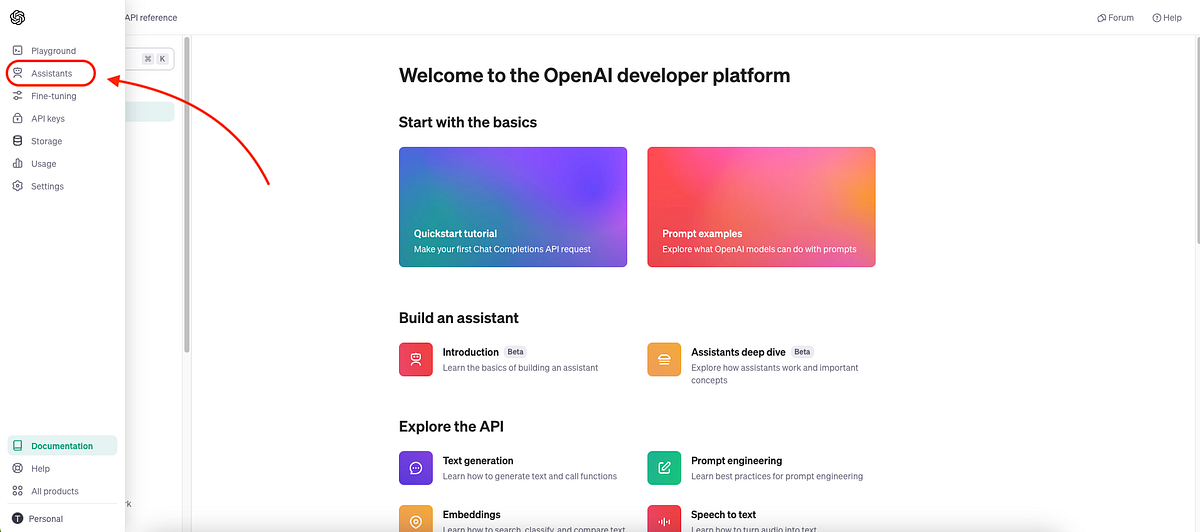Open the Help link in header
The width and height of the screenshot is (1200, 532).
click(1166, 18)
